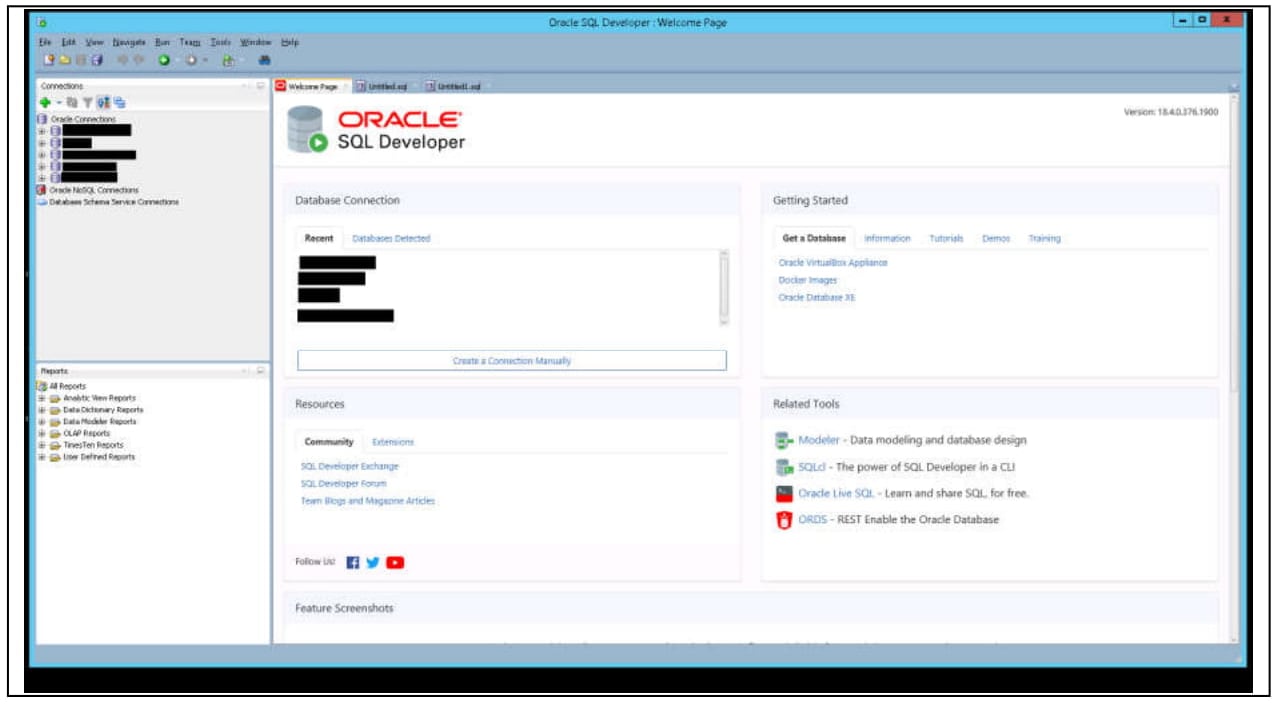Open the Team menu
This screenshot has height=706, width=1277.
tap(190, 42)
